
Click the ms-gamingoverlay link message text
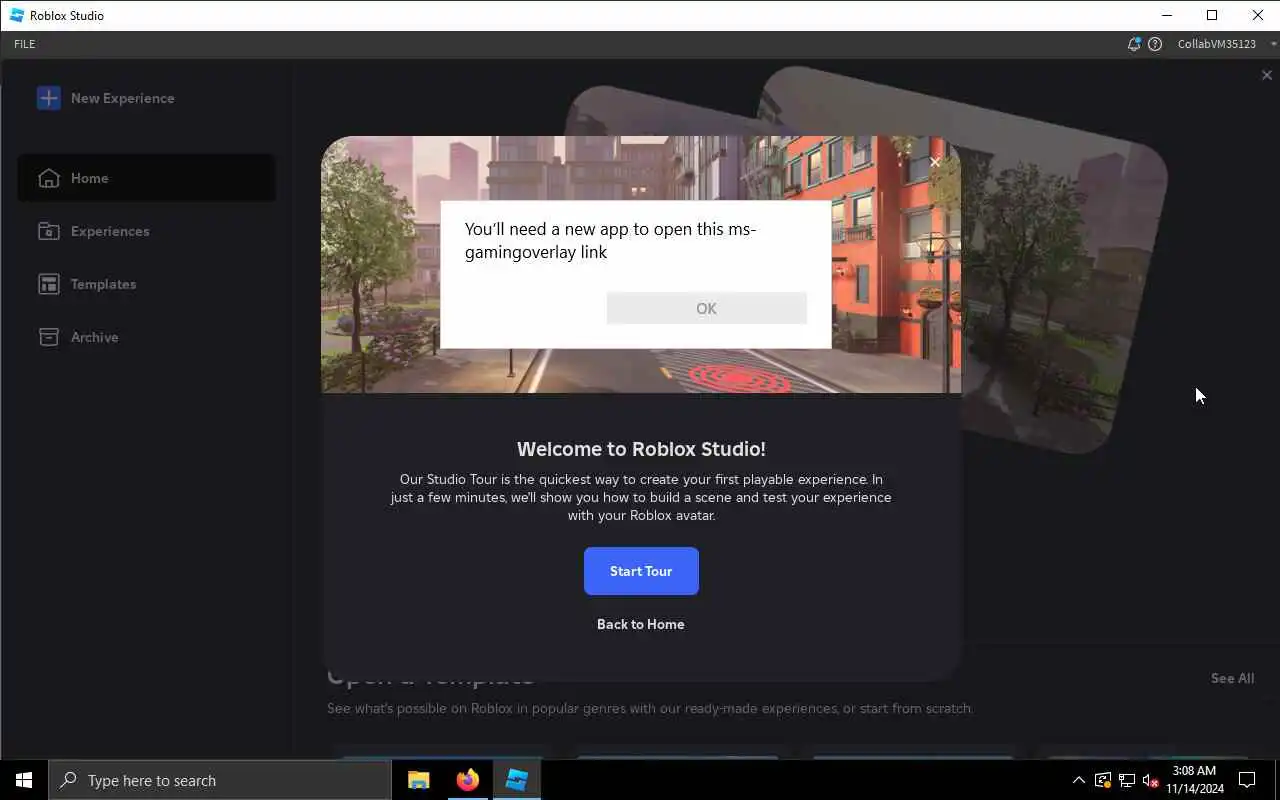(610, 240)
